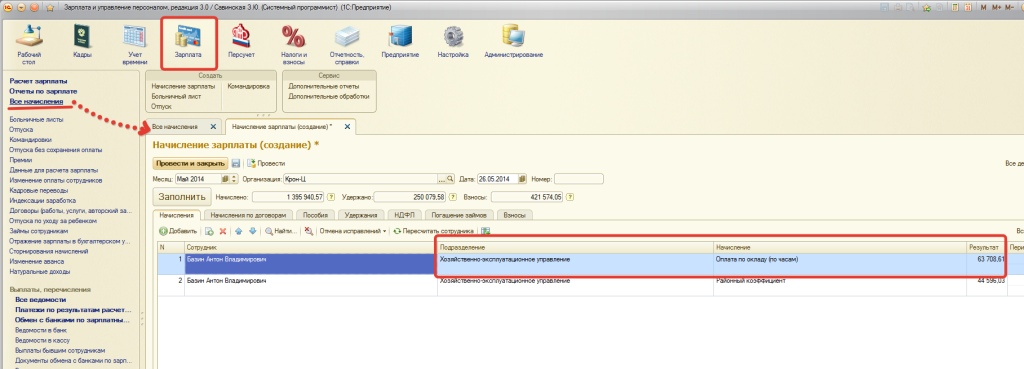Open the month picker for Май 2014

click(x=225, y=178)
